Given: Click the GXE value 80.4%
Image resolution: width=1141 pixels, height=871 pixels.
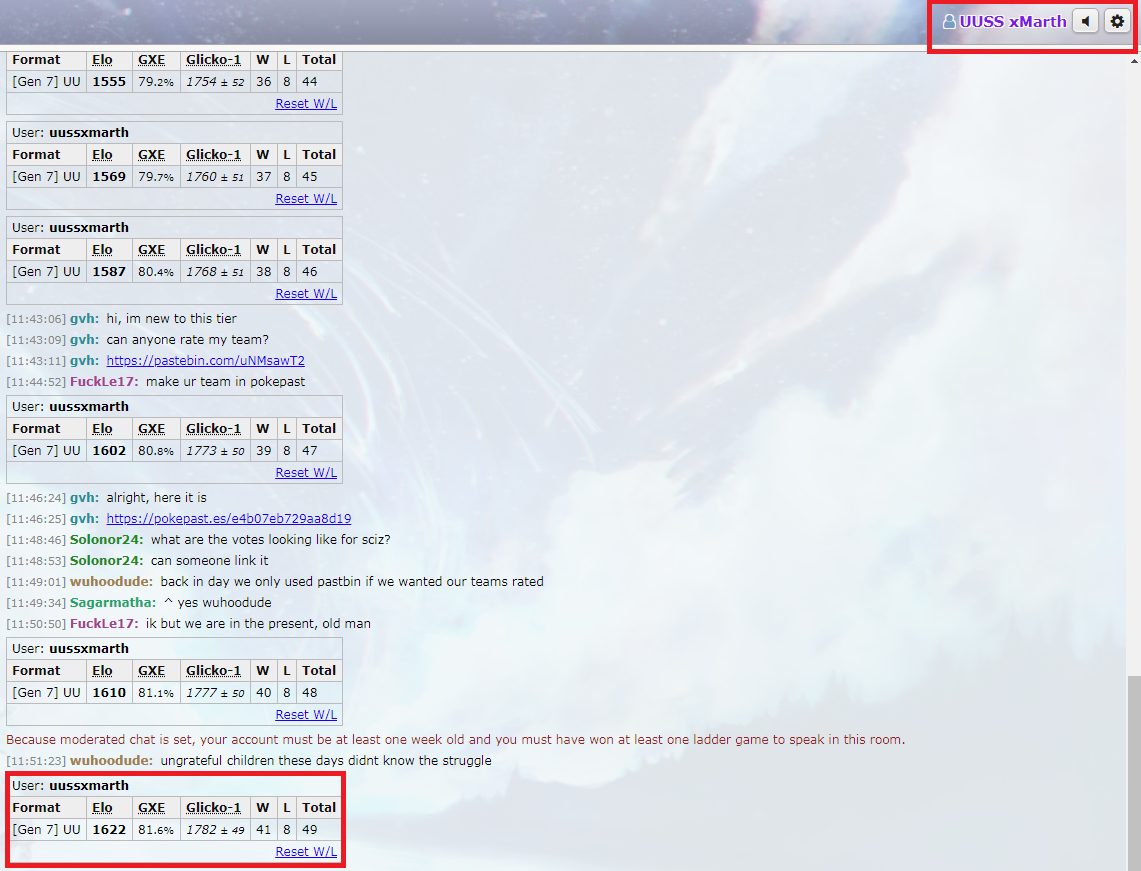Looking at the screenshot, I should (156, 271).
